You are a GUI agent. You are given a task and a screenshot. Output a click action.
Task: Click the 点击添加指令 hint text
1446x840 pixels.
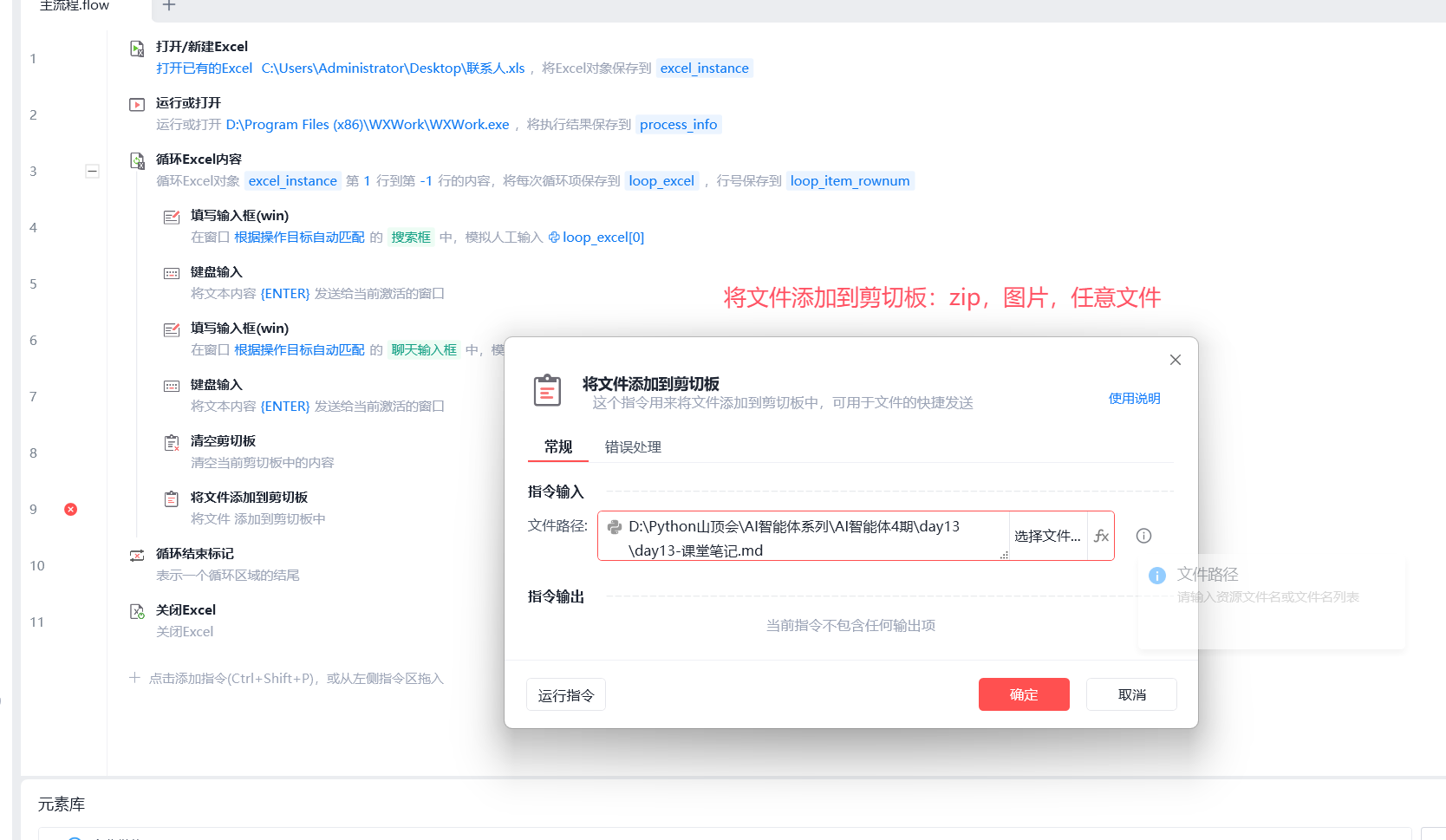pyautogui.click(x=296, y=679)
